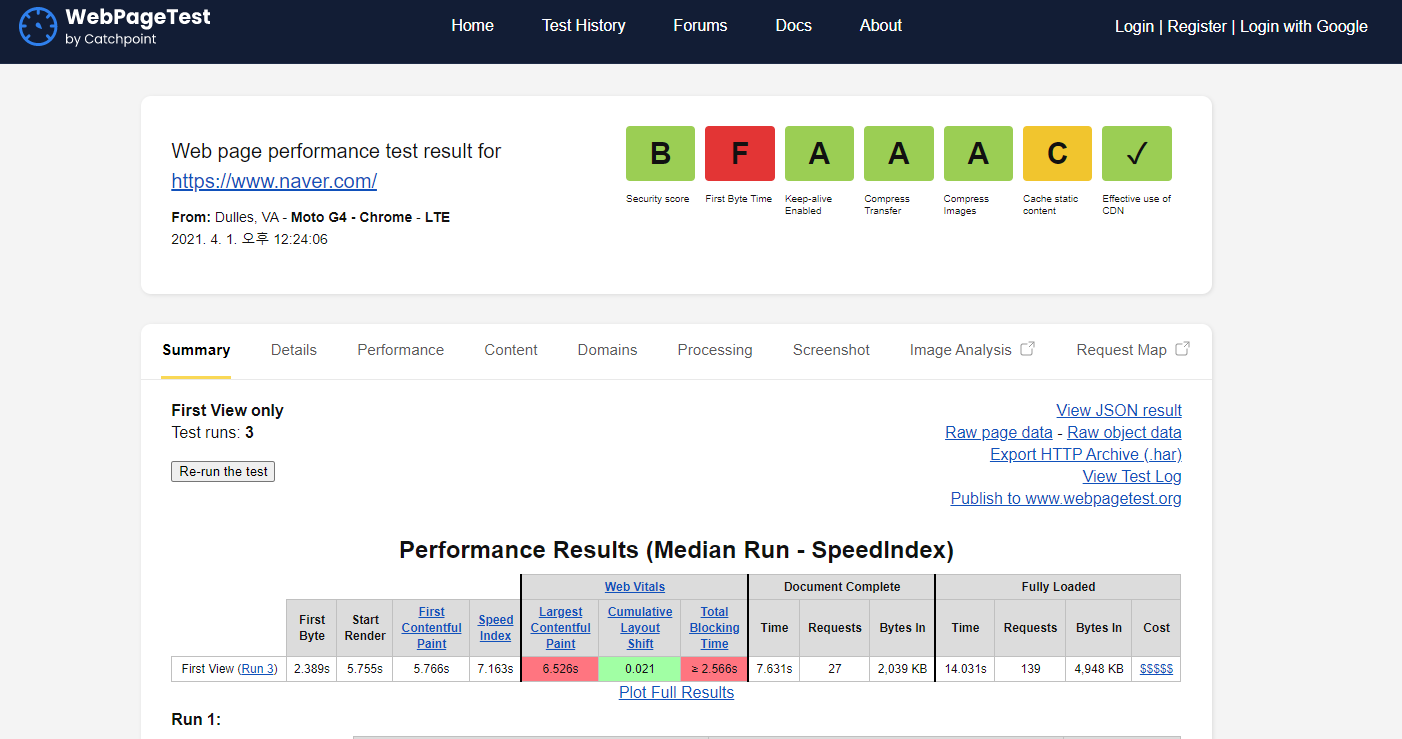Screen dimensions: 1402x739
Task: Open View JSON result link
Action: (1119, 410)
